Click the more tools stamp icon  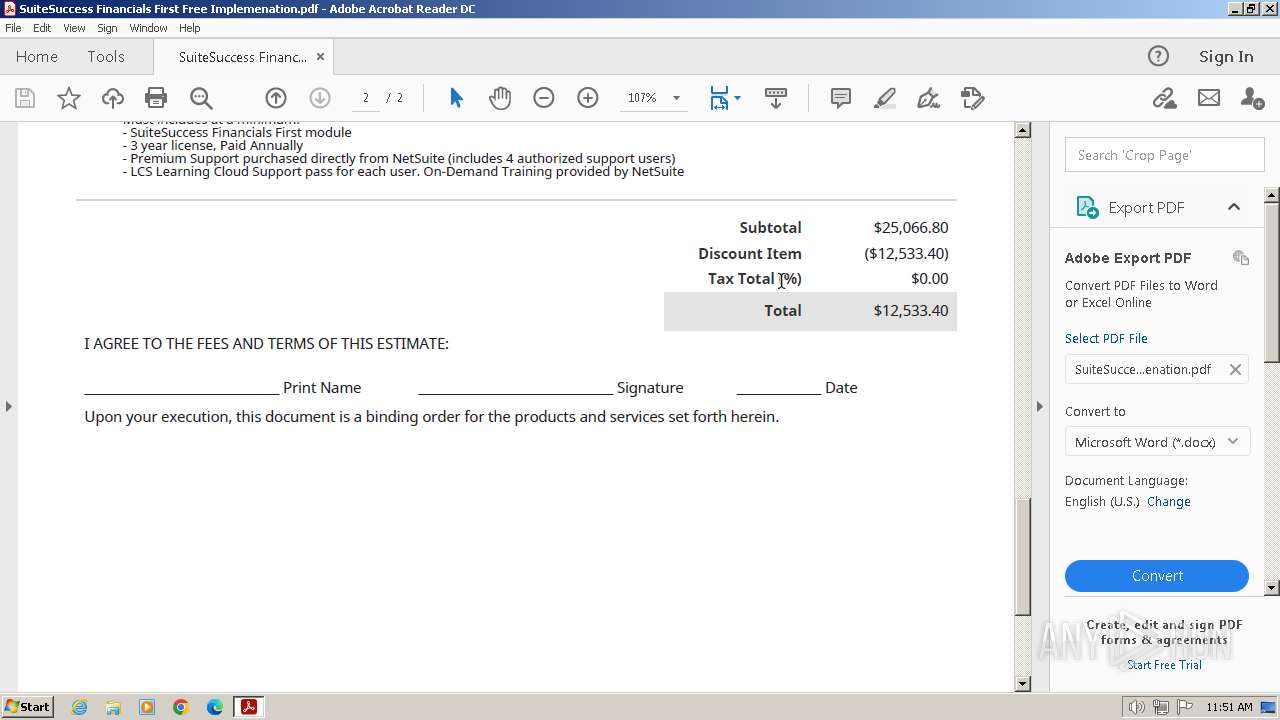click(x=973, y=98)
